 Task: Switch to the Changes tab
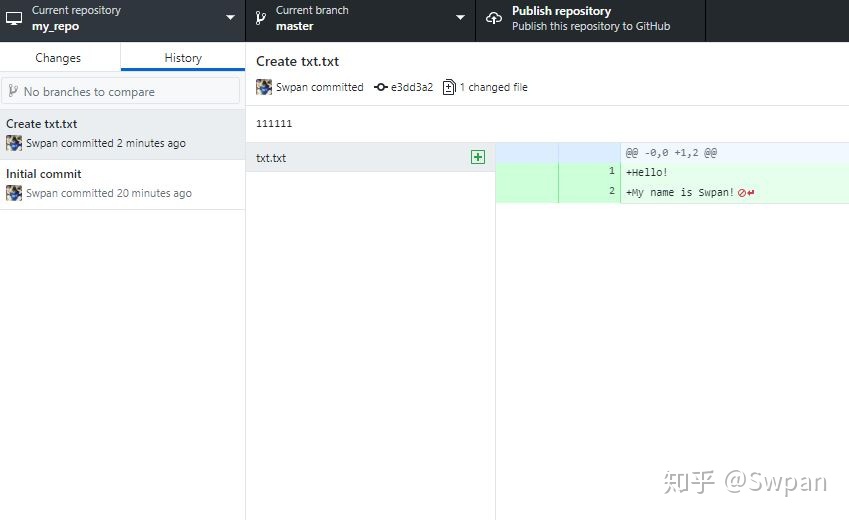(58, 57)
